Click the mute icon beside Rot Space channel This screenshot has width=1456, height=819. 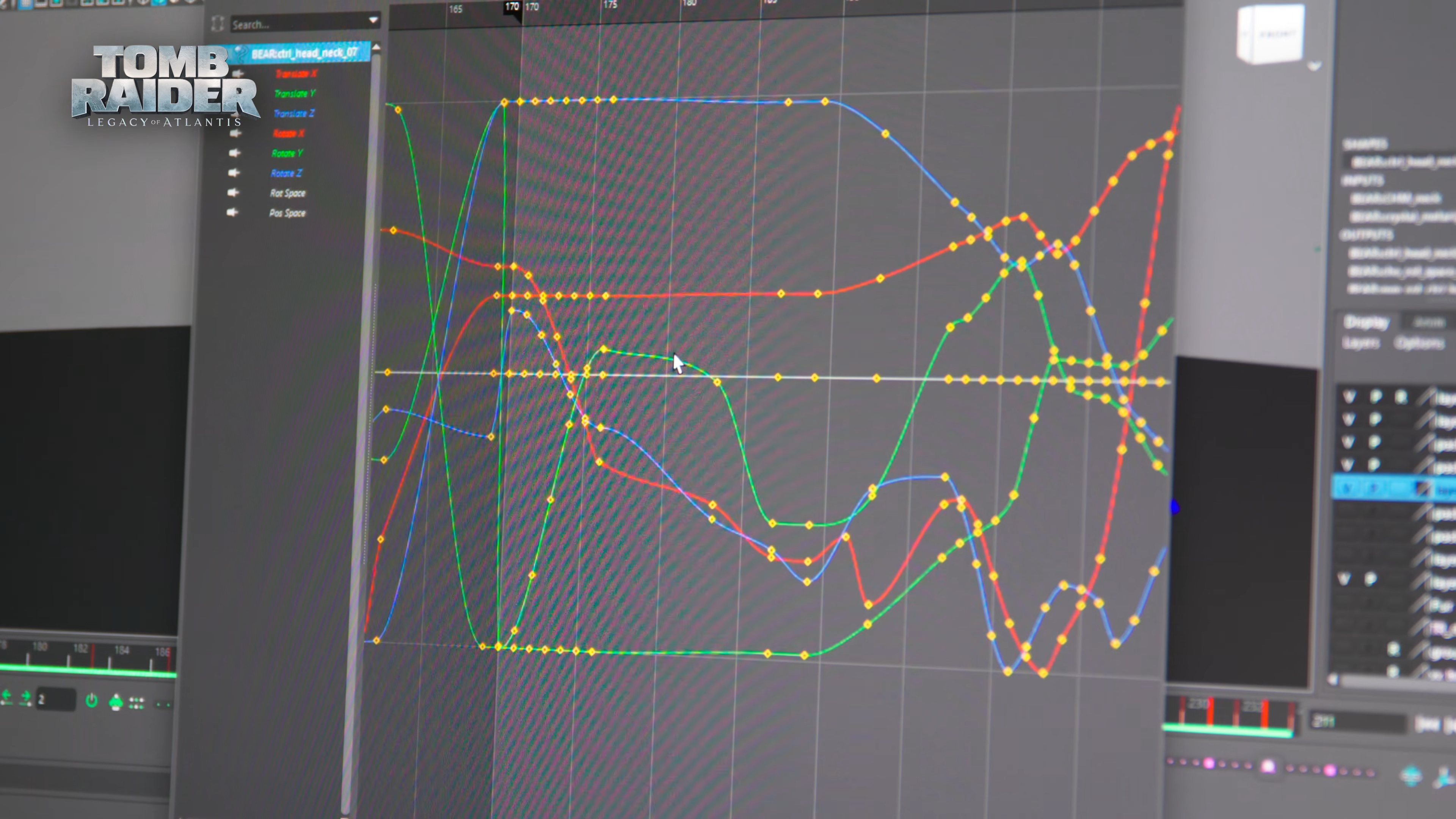point(233,192)
